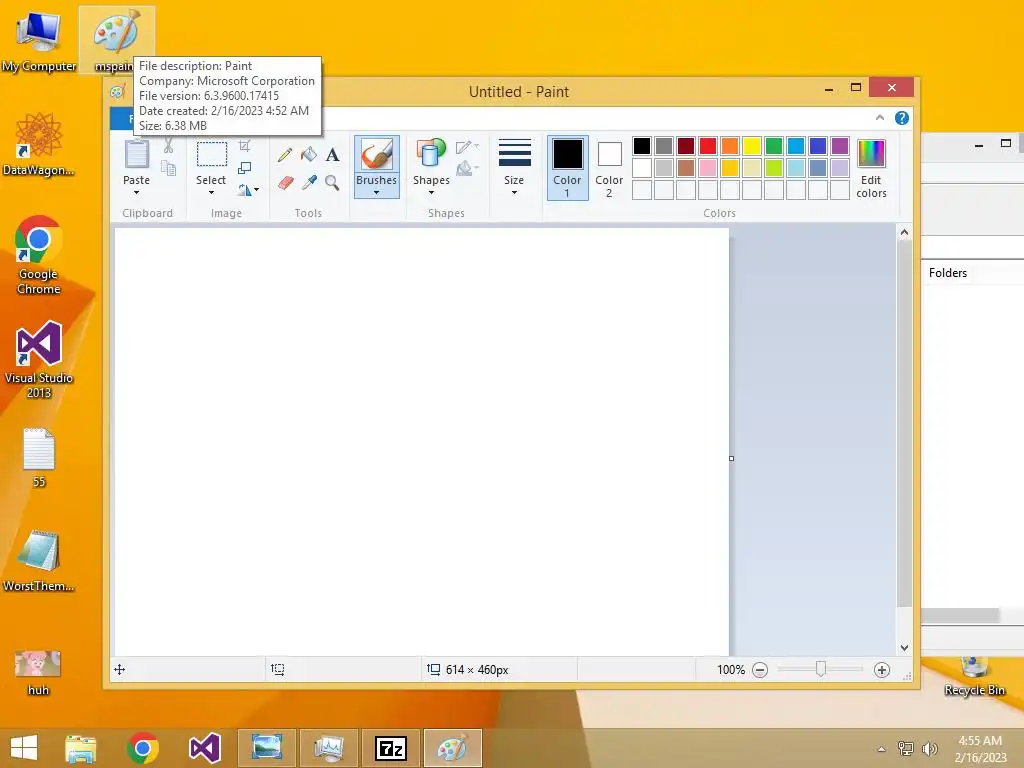The height and width of the screenshot is (768, 1024).
Task: Click the canvas right-edge resize handle
Action: (731, 458)
